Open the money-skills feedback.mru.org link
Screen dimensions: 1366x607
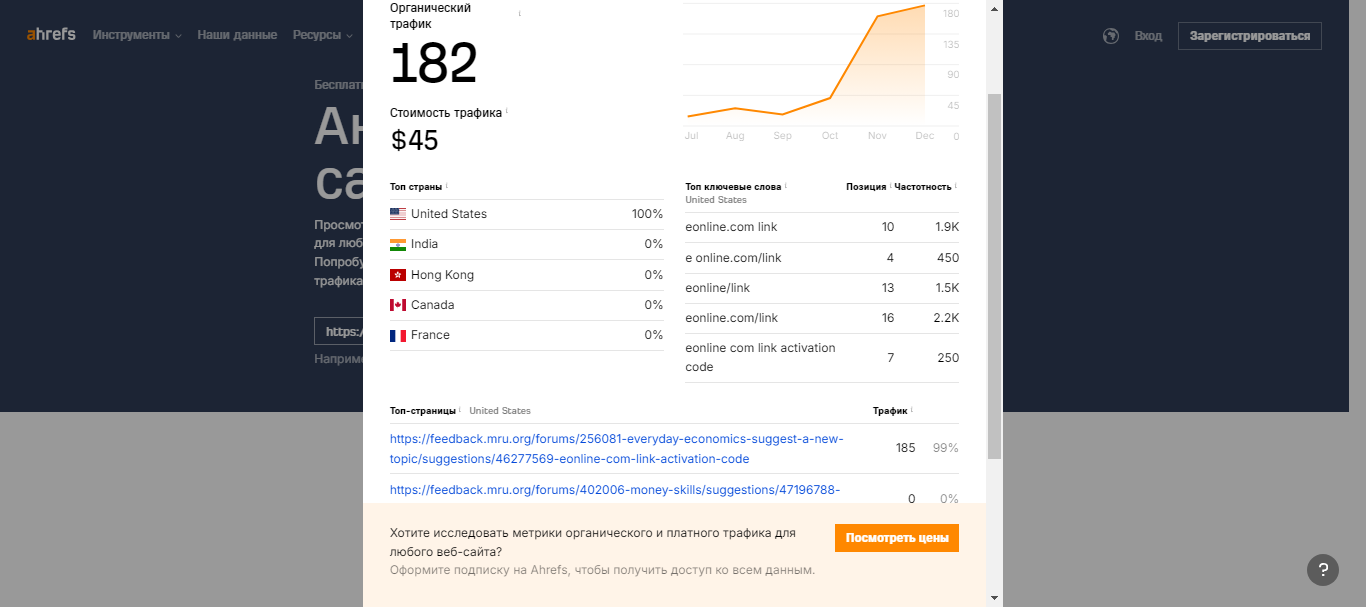[615, 490]
